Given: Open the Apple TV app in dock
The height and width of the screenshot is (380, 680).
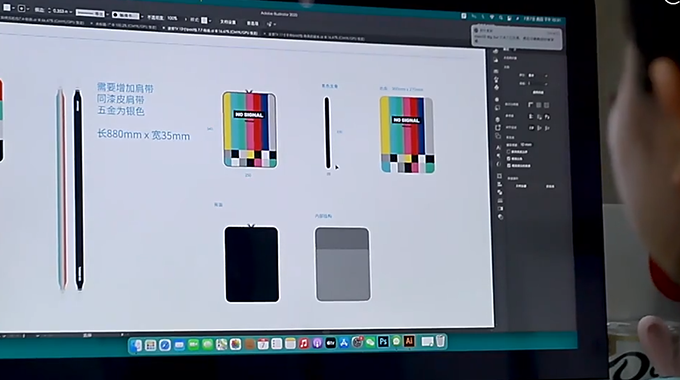Looking at the screenshot, I should [330, 343].
